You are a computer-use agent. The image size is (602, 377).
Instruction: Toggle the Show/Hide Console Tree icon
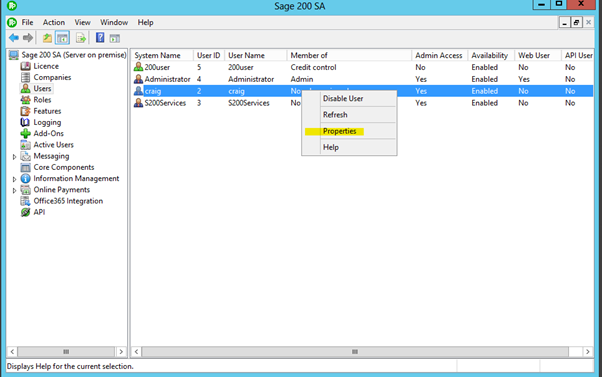pyautogui.click(x=62, y=38)
